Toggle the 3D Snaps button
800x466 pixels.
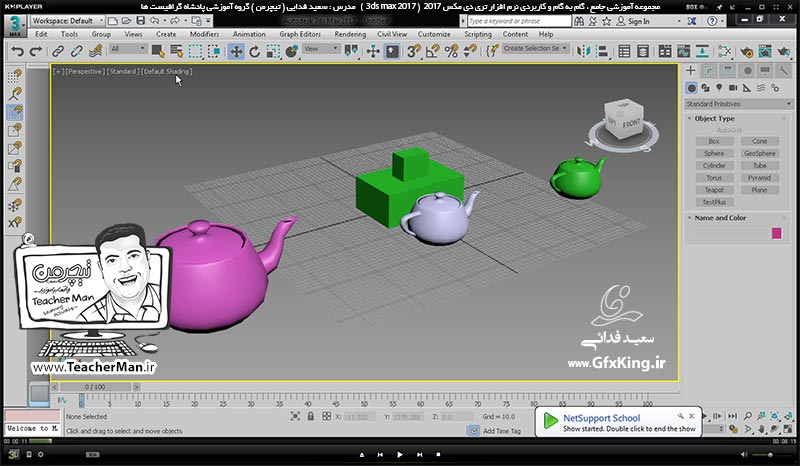tap(414, 51)
